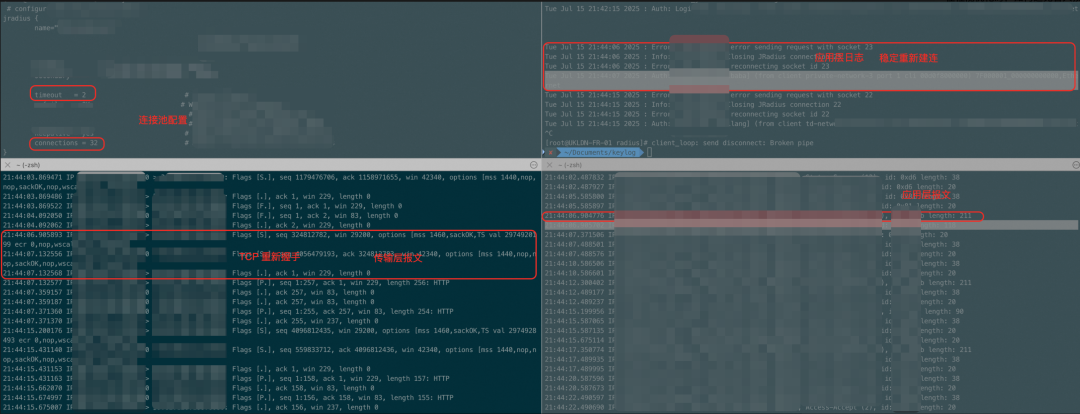Viewport: 1080px width, 414px height.
Task: Click 'error sending request with socket 22' log line
Action: (709, 95)
